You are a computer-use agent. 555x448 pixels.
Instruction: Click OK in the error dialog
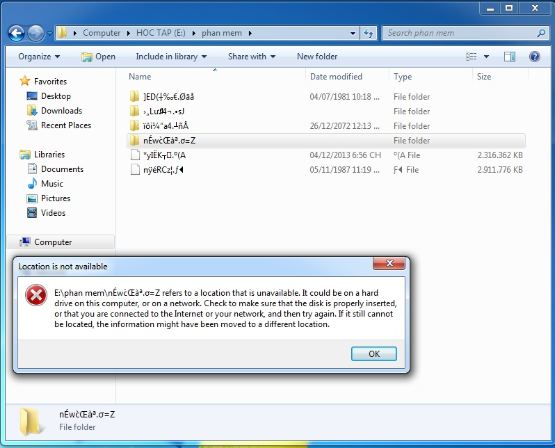(374, 354)
